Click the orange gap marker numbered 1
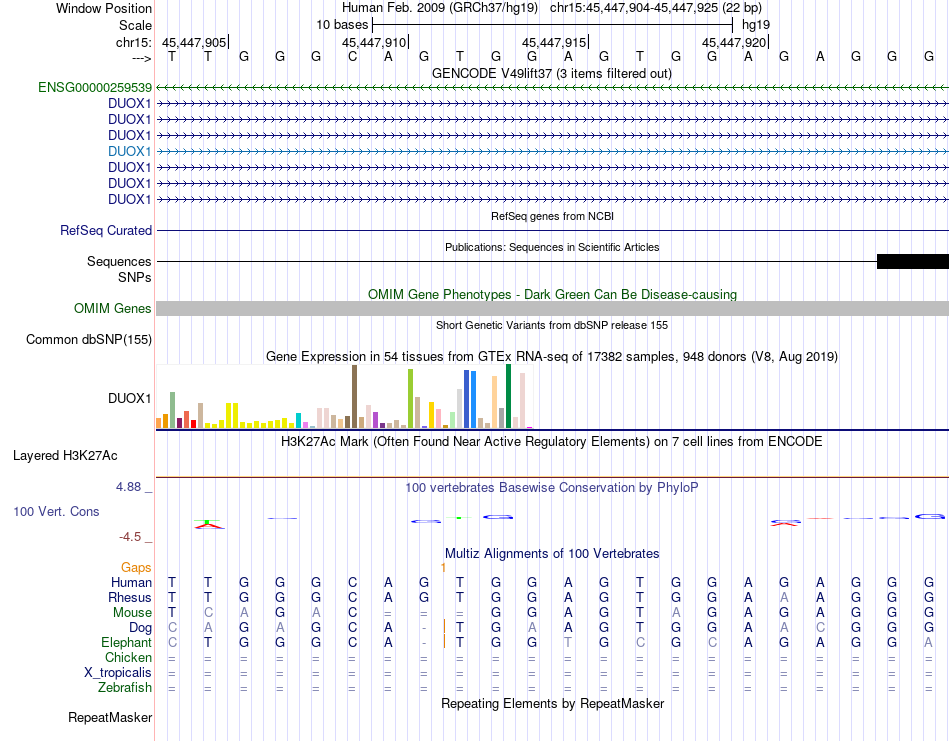 (x=443, y=568)
